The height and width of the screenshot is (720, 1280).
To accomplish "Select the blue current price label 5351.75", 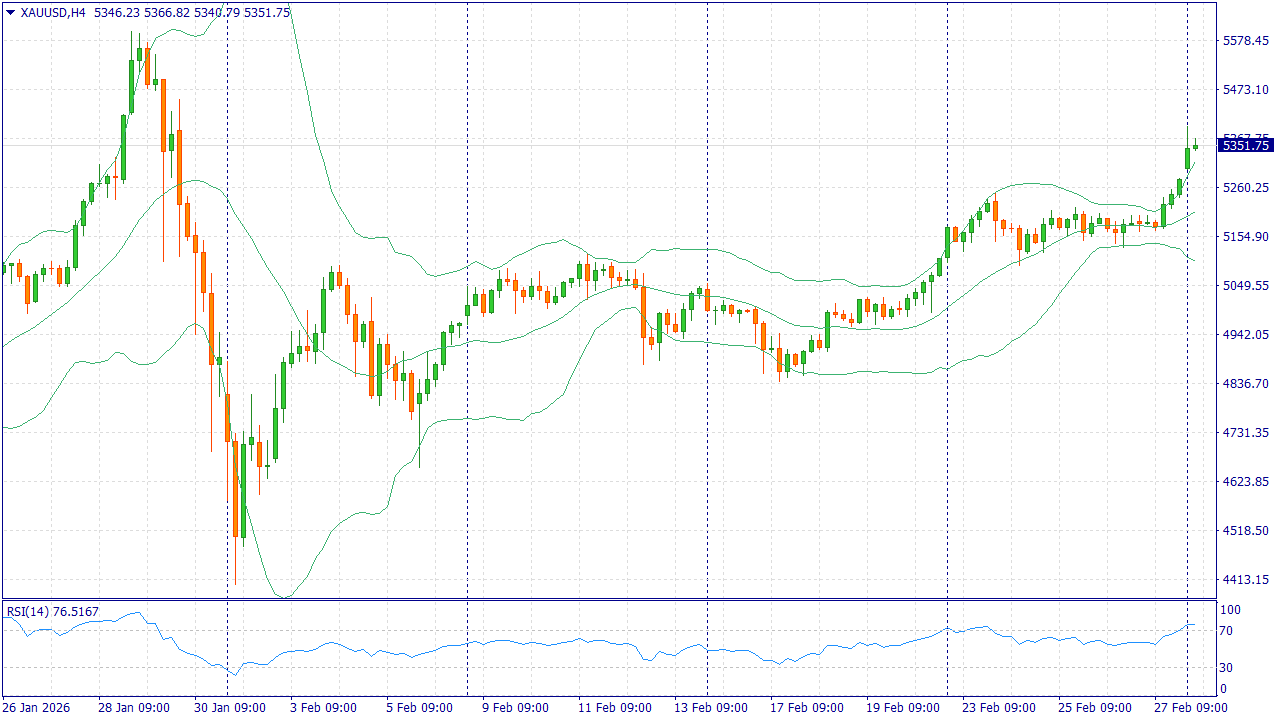I will [x=1245, y=145].
